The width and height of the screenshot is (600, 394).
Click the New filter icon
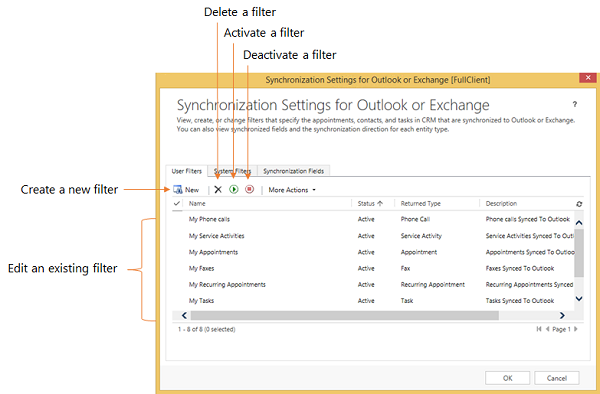[x=178, y=189]
